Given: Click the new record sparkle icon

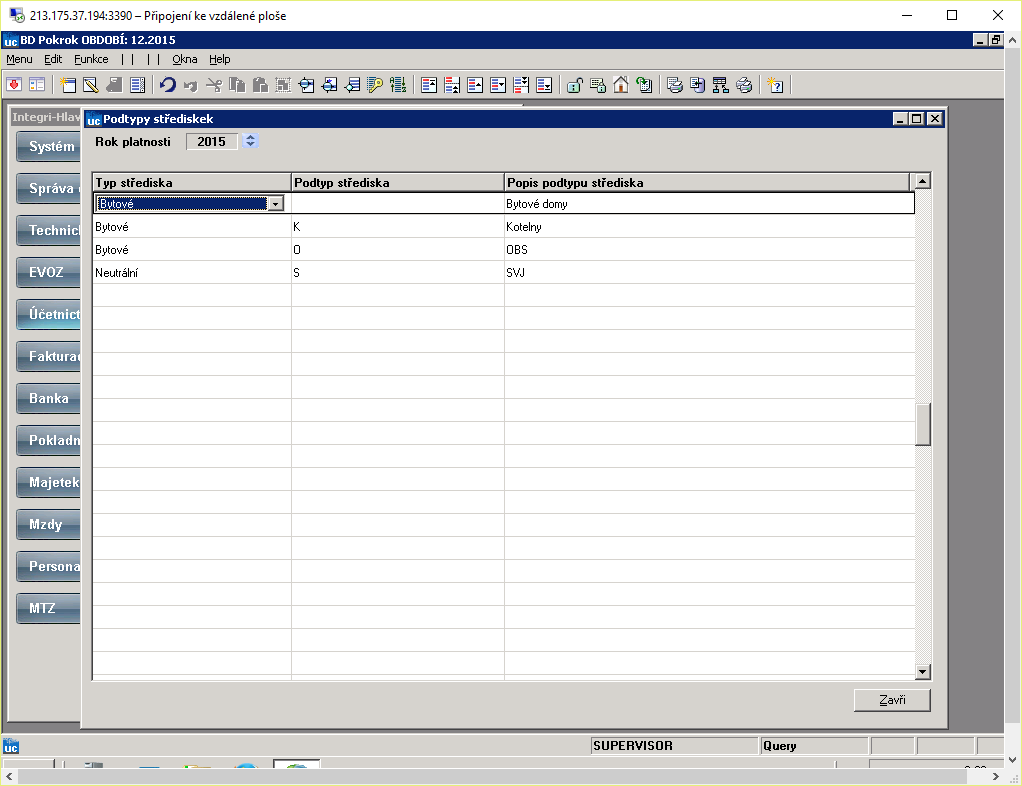Looking at the screenshot, I should click(68, 85).
